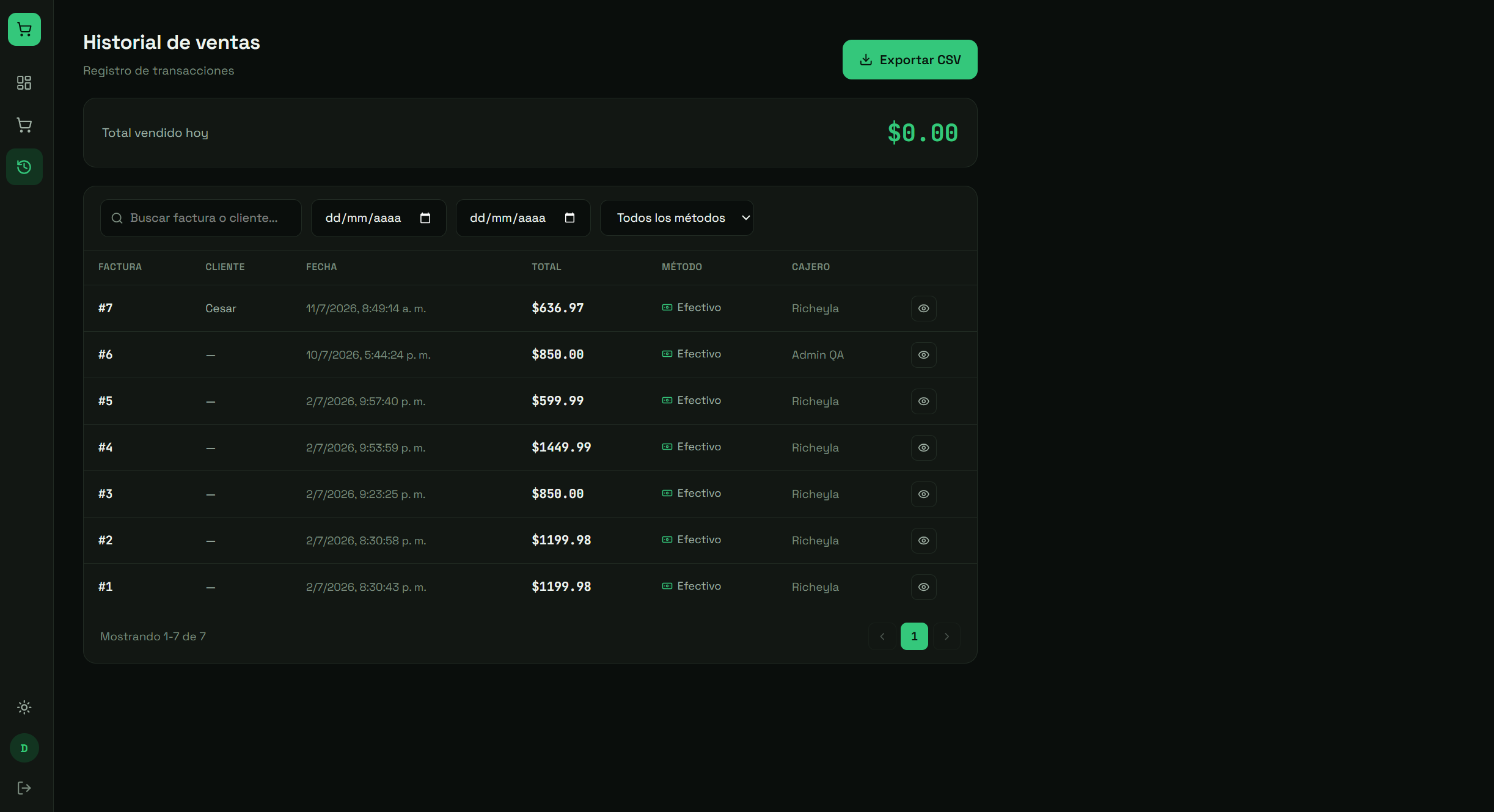View details of invoice #5 via eye icon
The image size is (1494, 812).
pos(924,401)
